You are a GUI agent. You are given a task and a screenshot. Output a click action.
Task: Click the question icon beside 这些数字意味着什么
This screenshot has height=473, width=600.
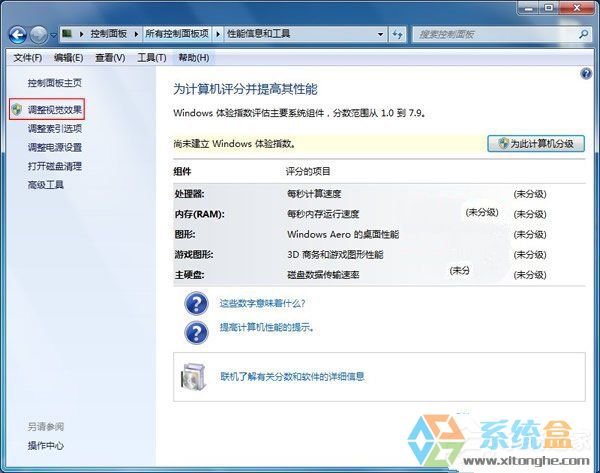point(196,303)
